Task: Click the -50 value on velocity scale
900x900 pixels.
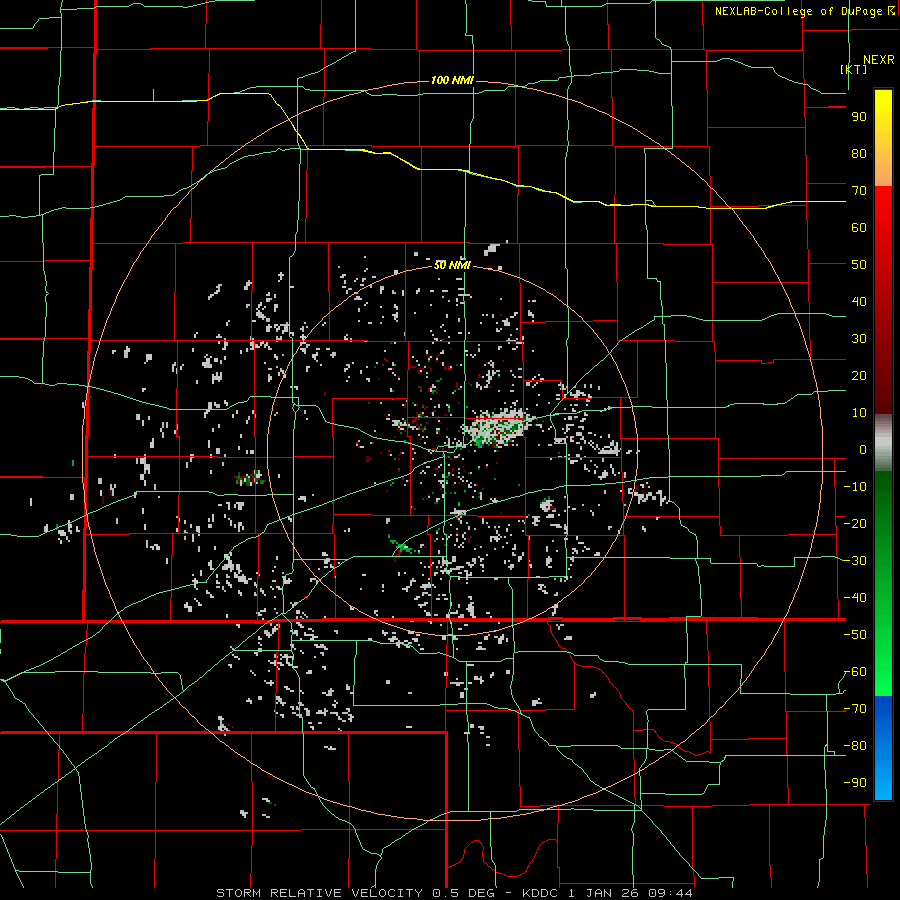Action: [855, 635]
